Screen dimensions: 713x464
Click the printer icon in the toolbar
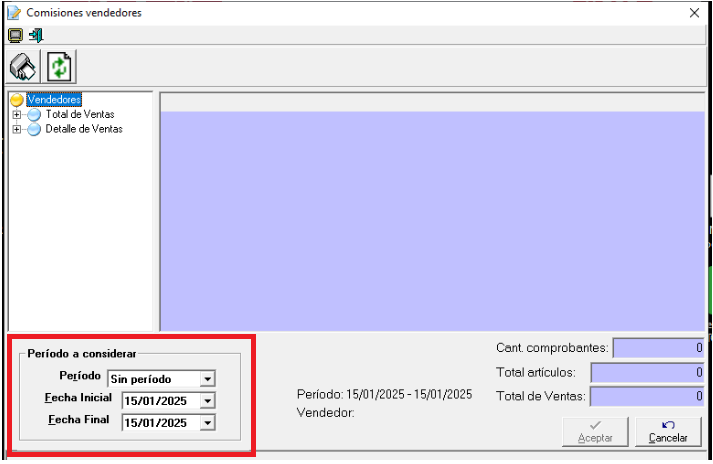click(x=22, y=68)
